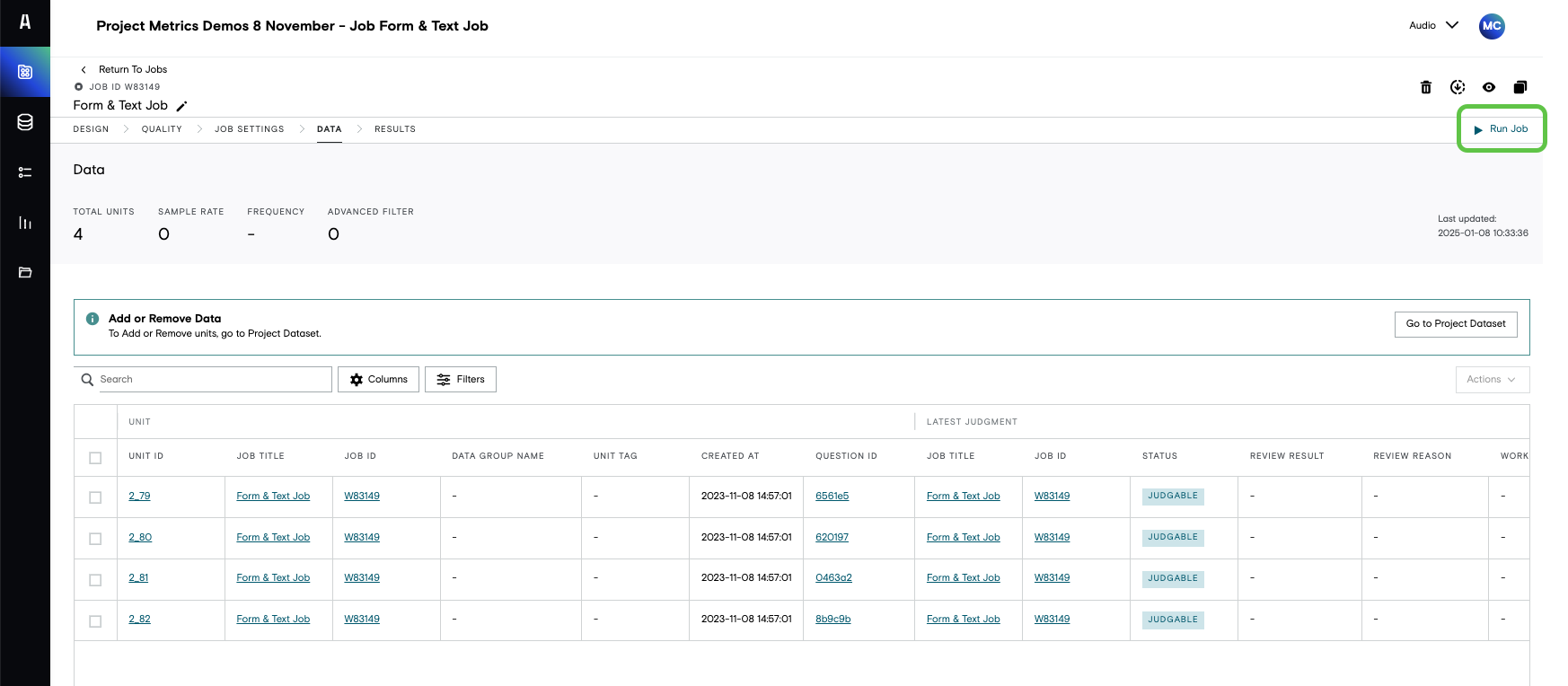Click the MC user avatar
The image size is (1568, 686).
tap(1492, 26)
